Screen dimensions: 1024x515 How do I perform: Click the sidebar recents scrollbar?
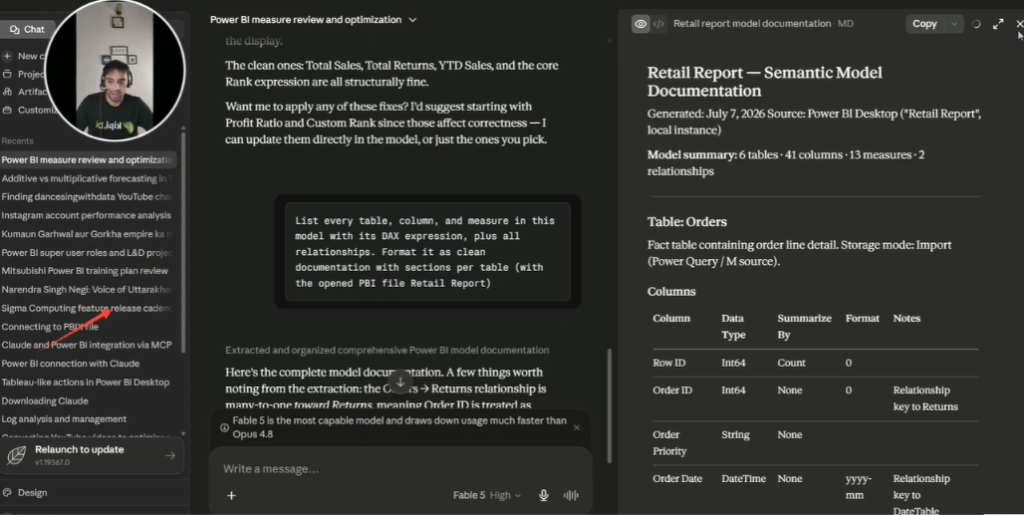click(x=183, y=242)
